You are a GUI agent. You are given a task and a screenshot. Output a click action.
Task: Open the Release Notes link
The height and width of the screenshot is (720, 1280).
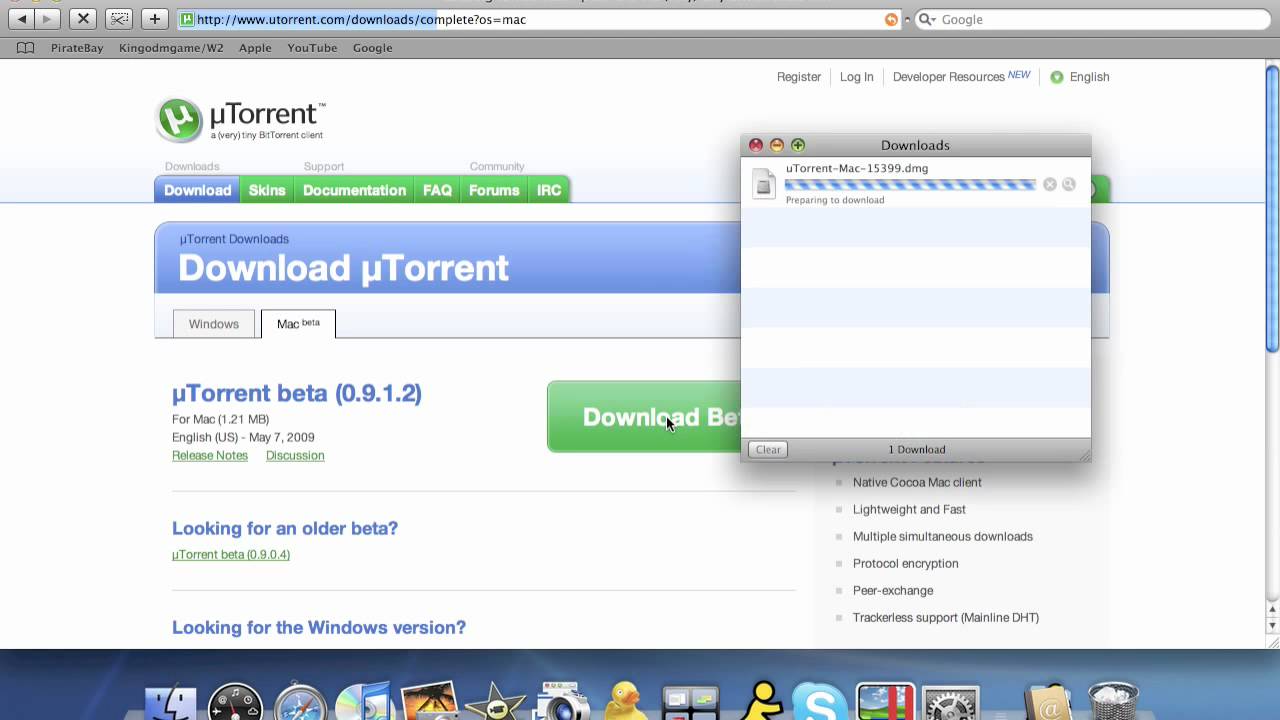coord(210,456)
